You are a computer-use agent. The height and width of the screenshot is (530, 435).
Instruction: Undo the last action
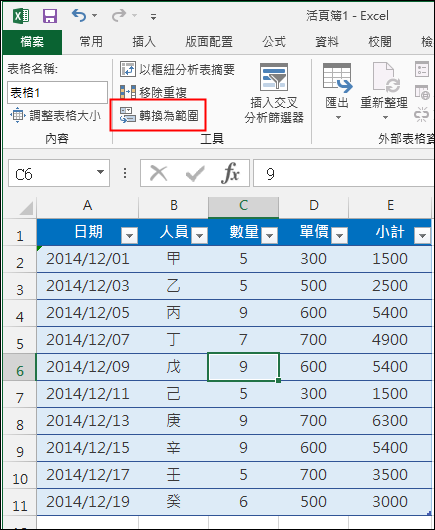click(x=79, y=16)
